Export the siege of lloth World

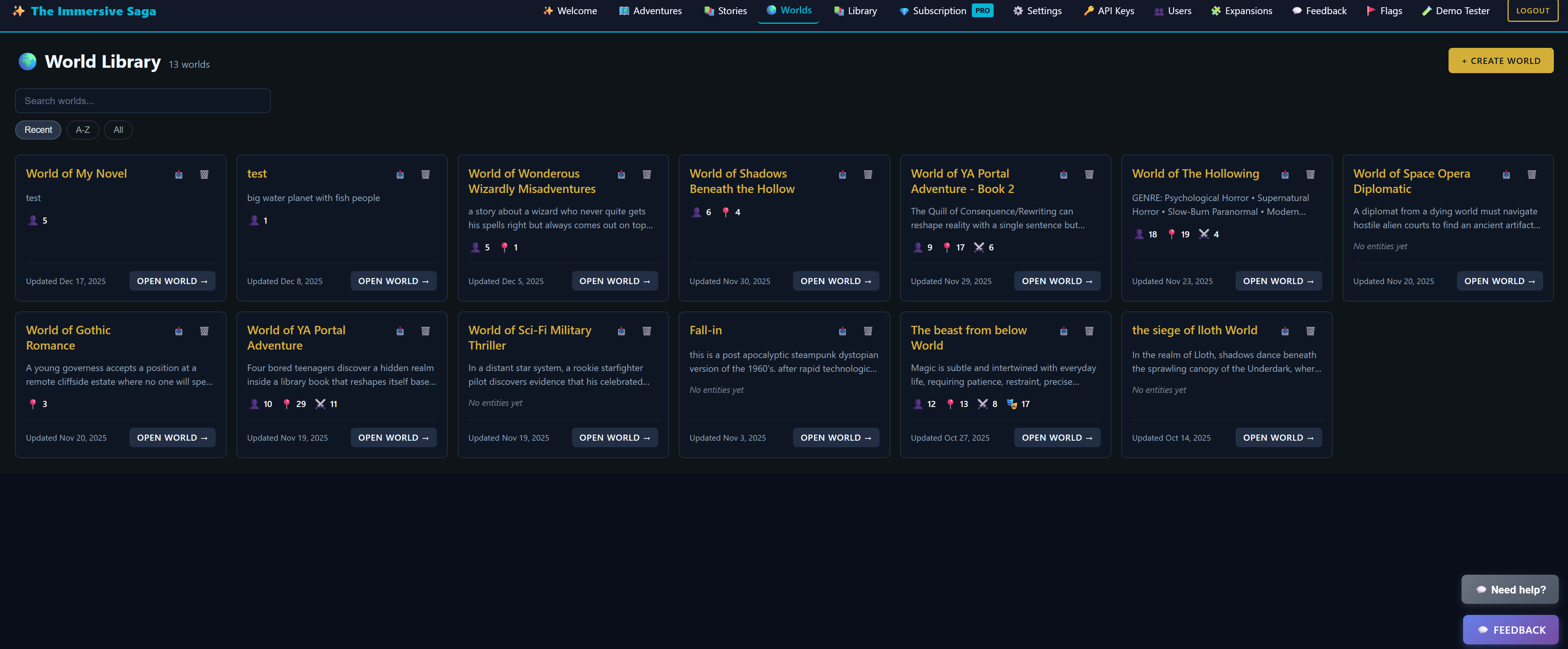[1285, 331]
